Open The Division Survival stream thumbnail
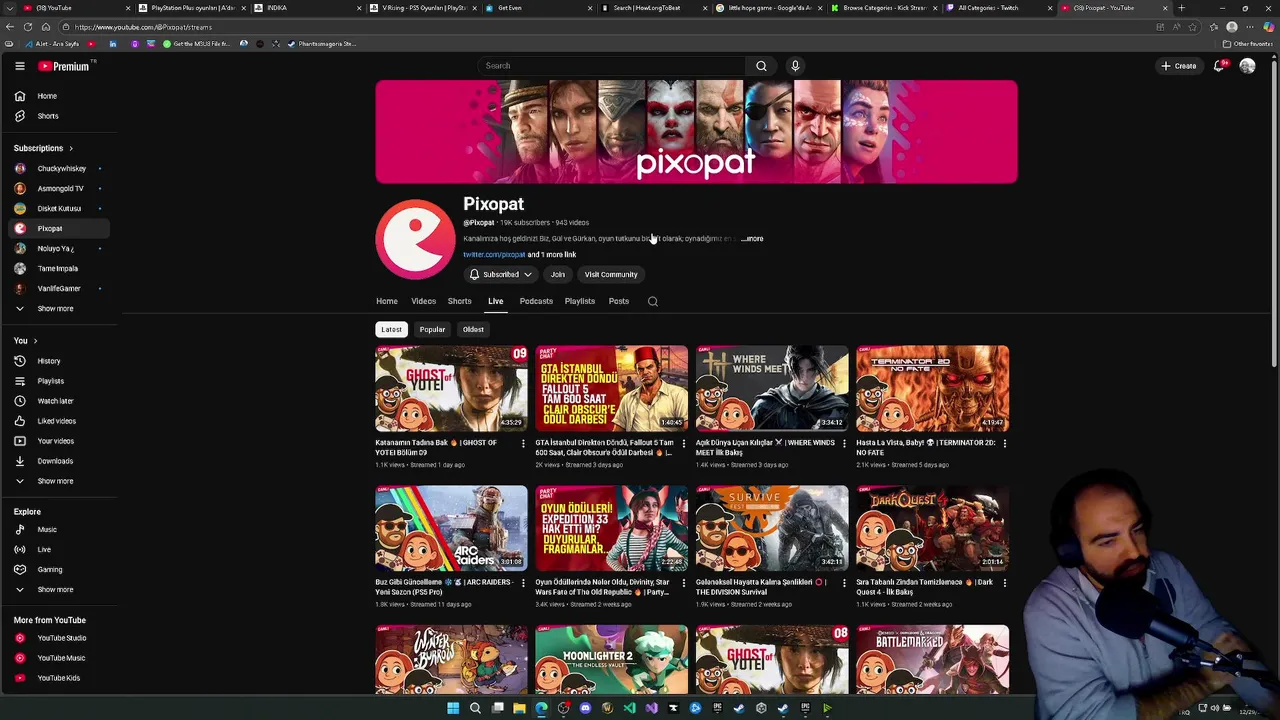This screenshot has height=720, width=1280. pos(772,528)
